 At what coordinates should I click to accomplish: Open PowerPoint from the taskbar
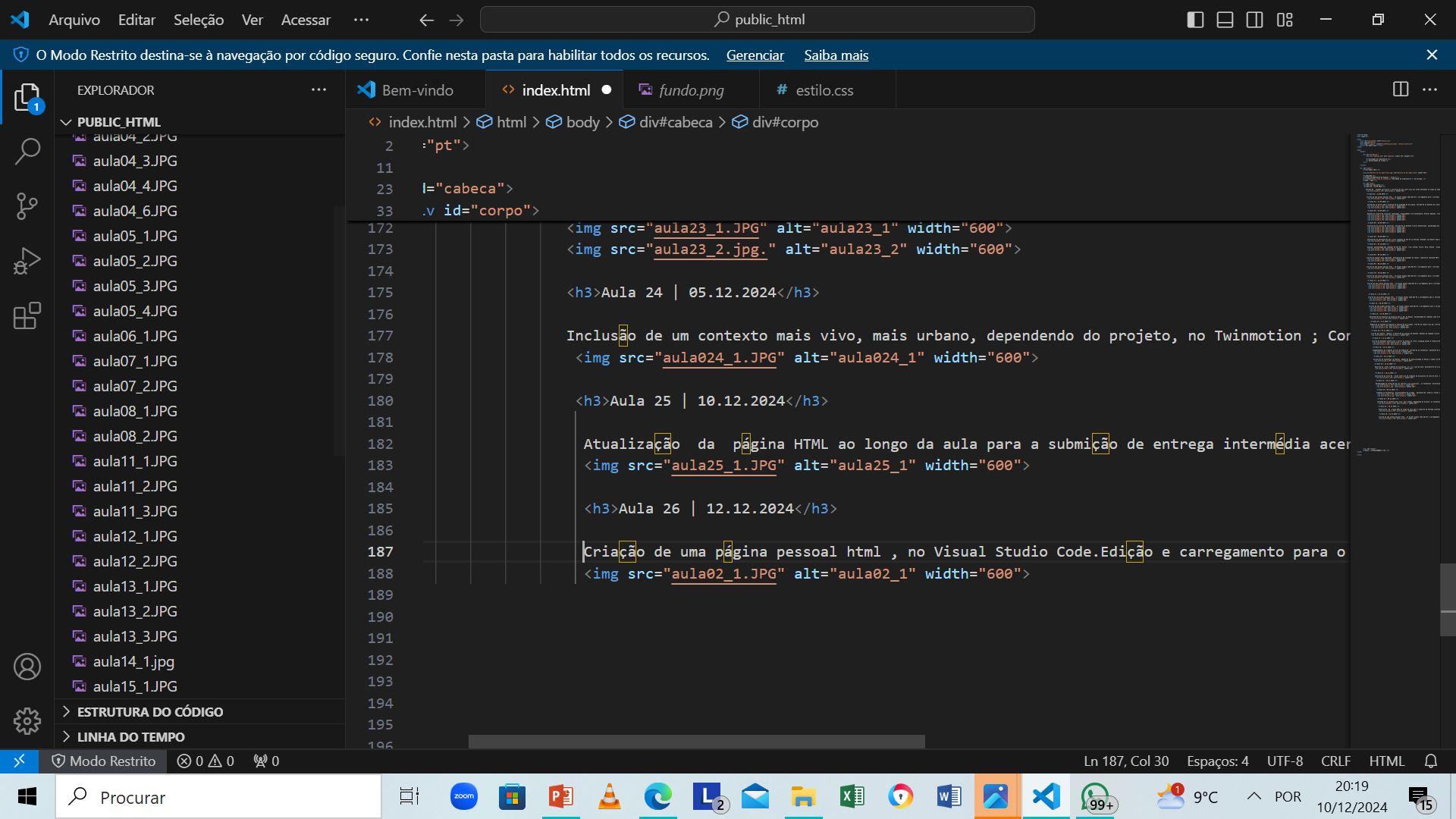click(x=561, y=797)
